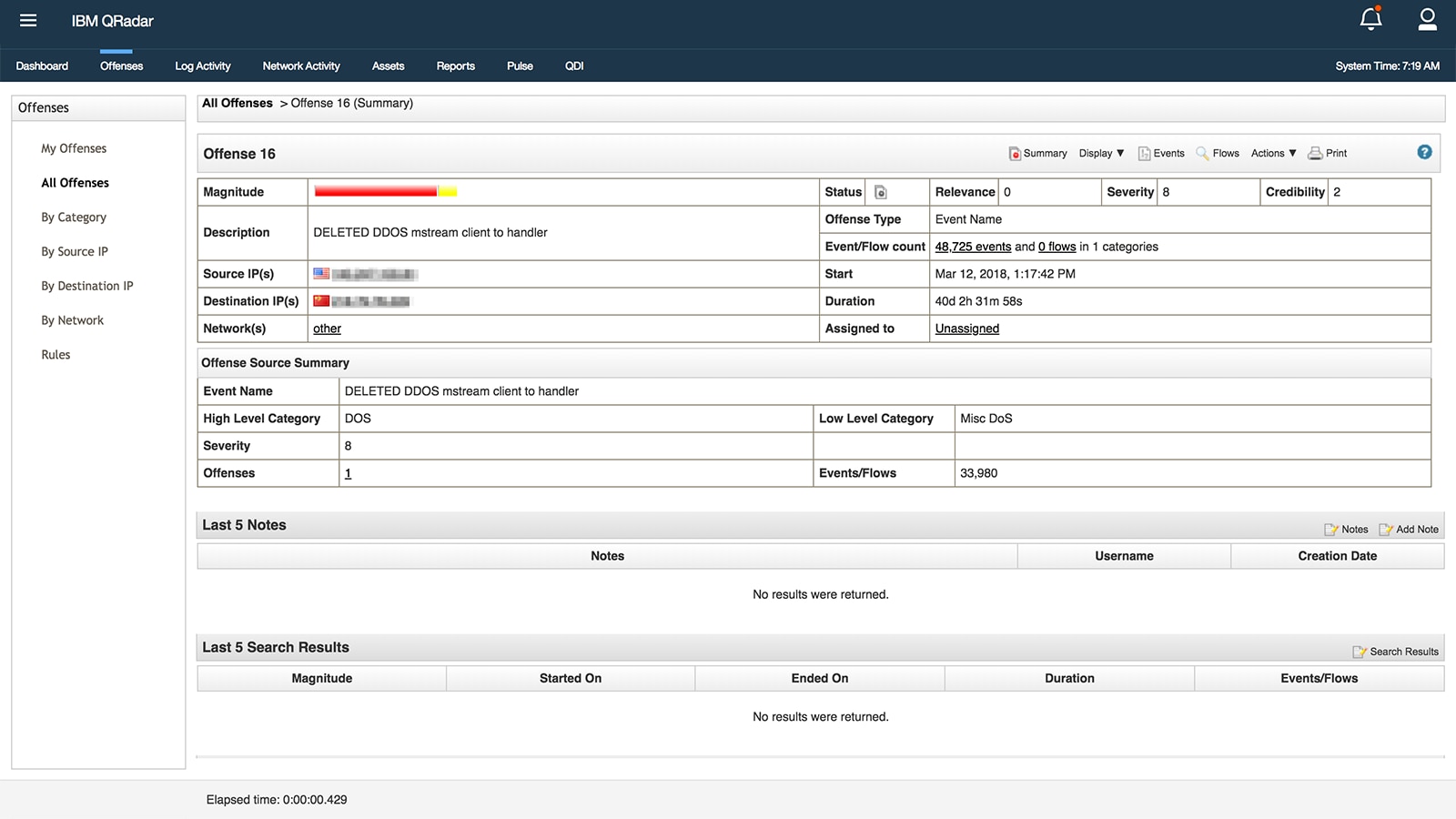Click the 'Mar 12, 2018, 1:17:42 PM' start value
This screenshot has width=1456, height=819.
(x=1006, y=274)
